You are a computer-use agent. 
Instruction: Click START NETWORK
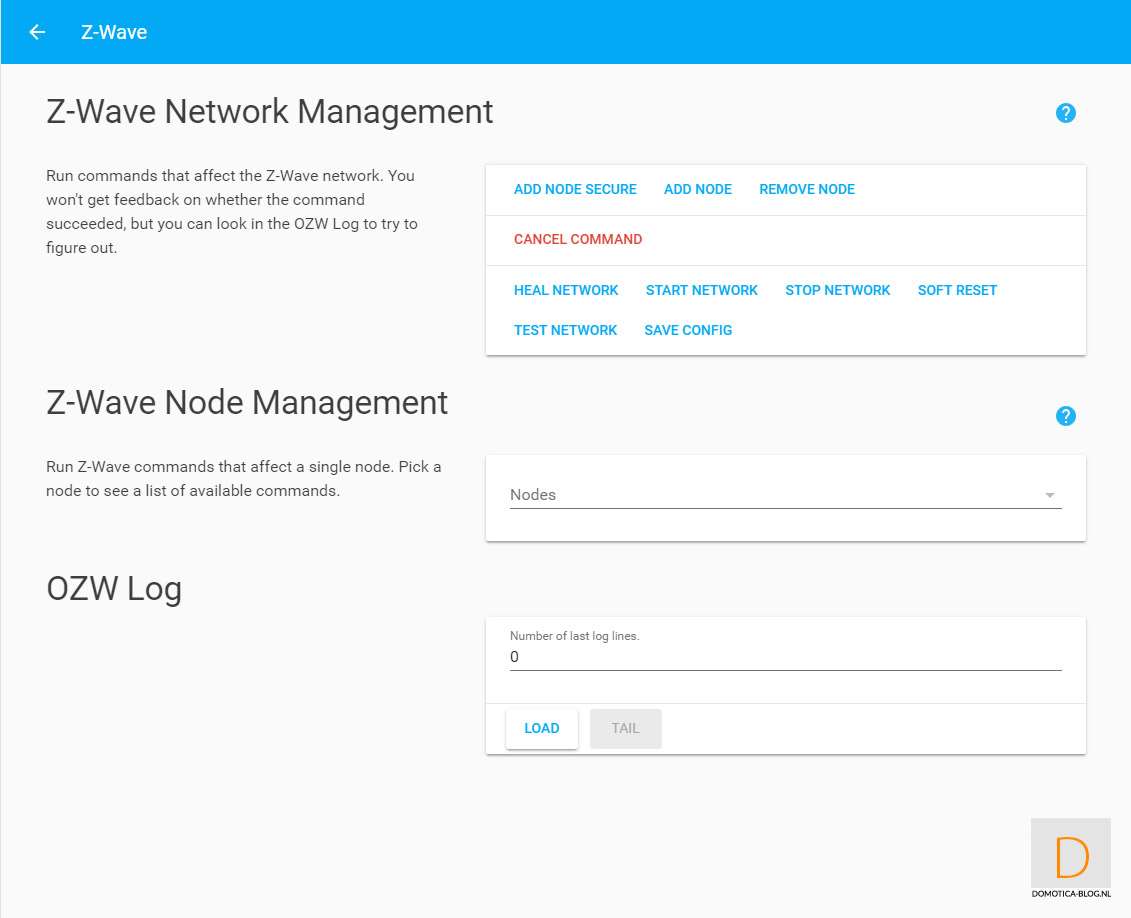point(701,290)
